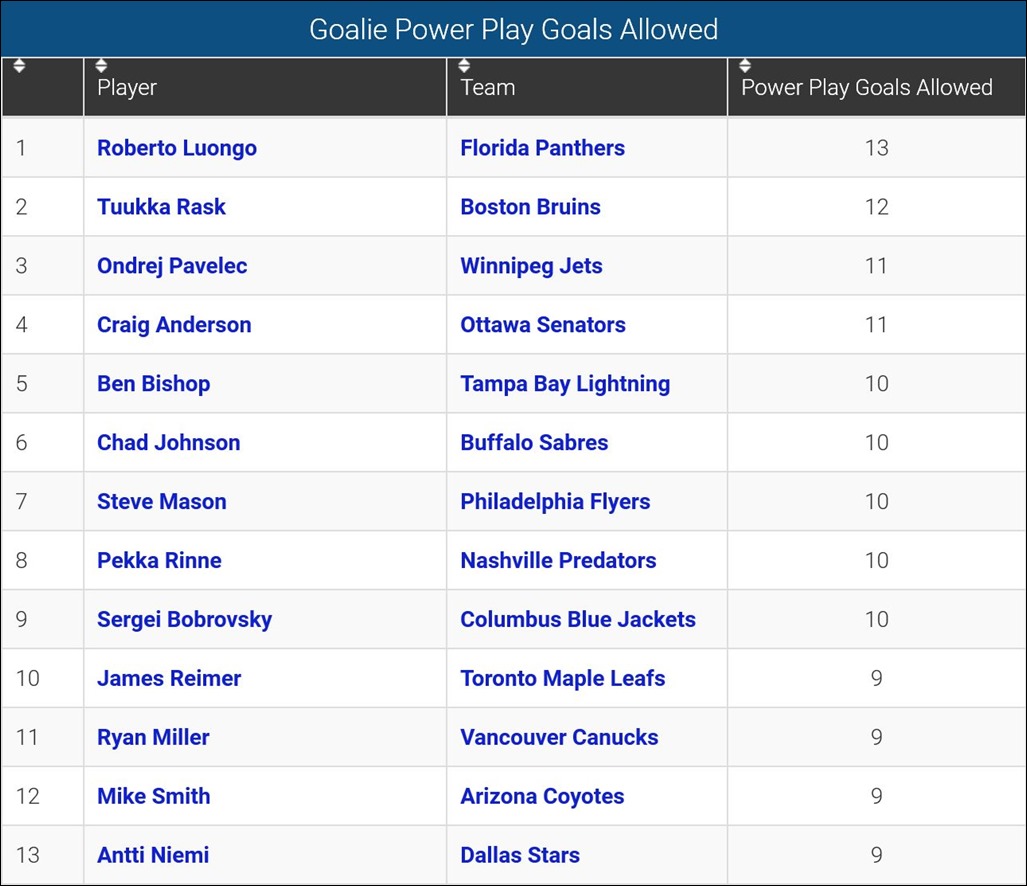Open the Tampa Bay Lightning team page

[564, 383]
